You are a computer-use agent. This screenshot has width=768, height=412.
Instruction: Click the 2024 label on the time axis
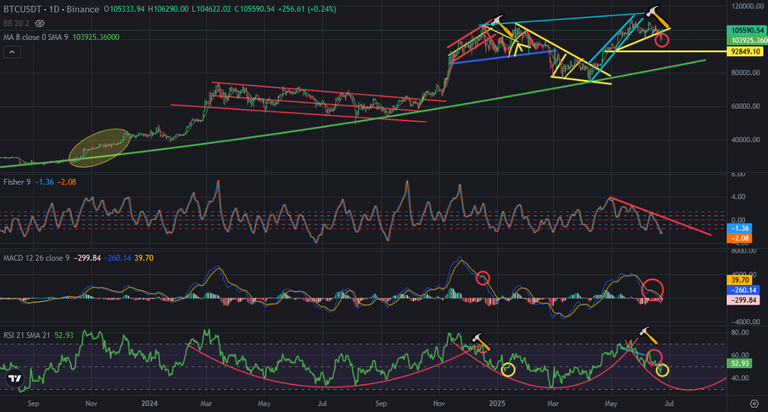tap(149, 404)
